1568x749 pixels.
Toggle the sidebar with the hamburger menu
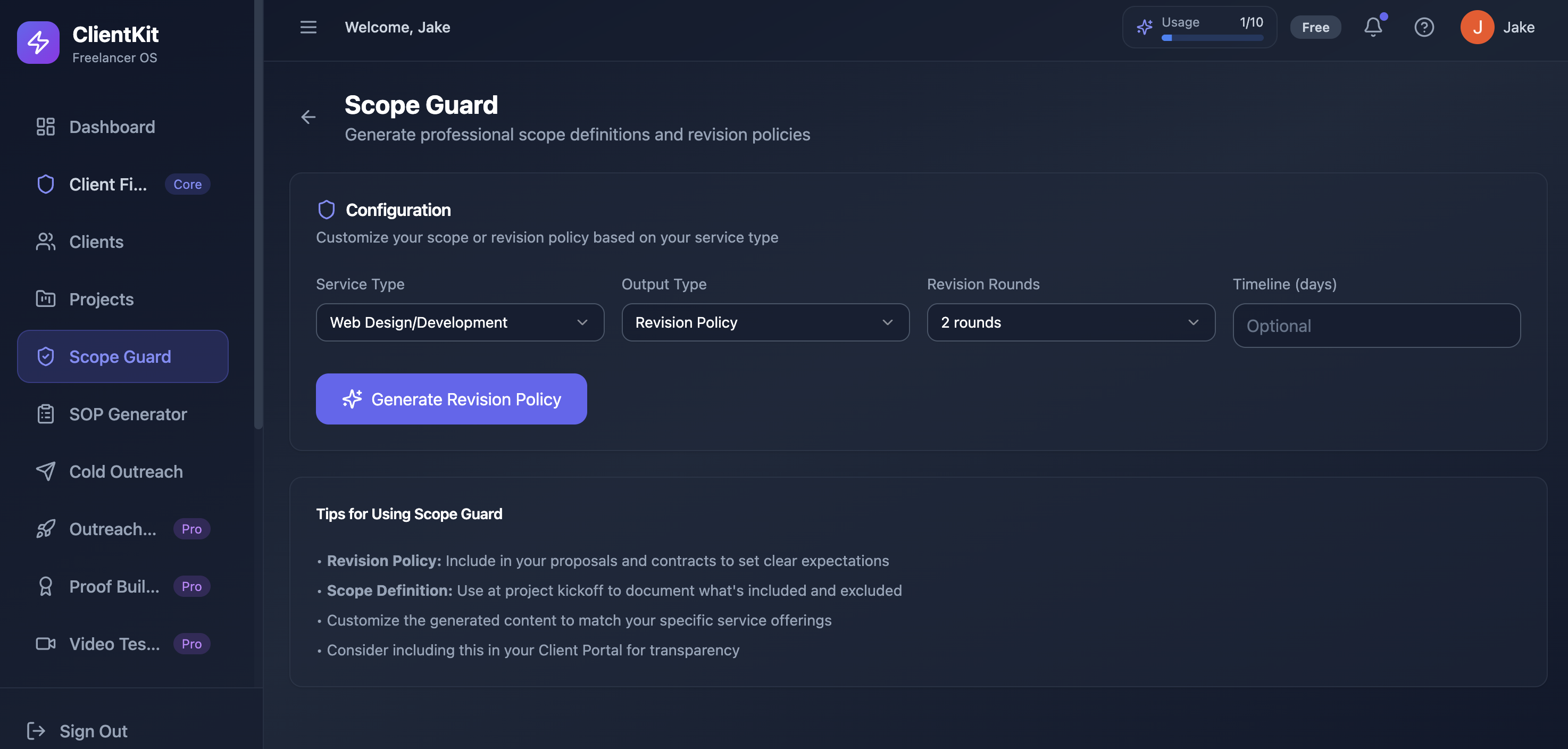click(x=308, y=27)
